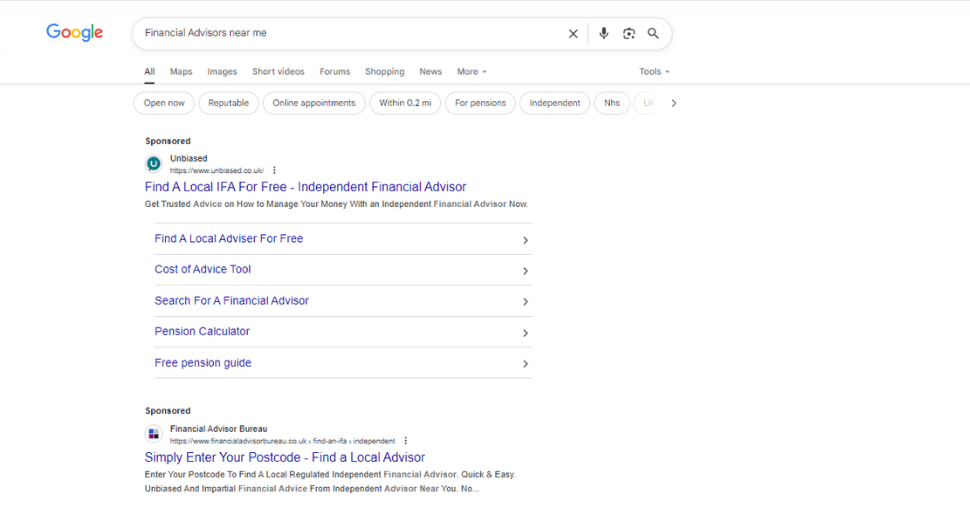This screenshot has width=970, height=517.
Task: Switch to the Shopping tab
Action: (x=385, y=72)
